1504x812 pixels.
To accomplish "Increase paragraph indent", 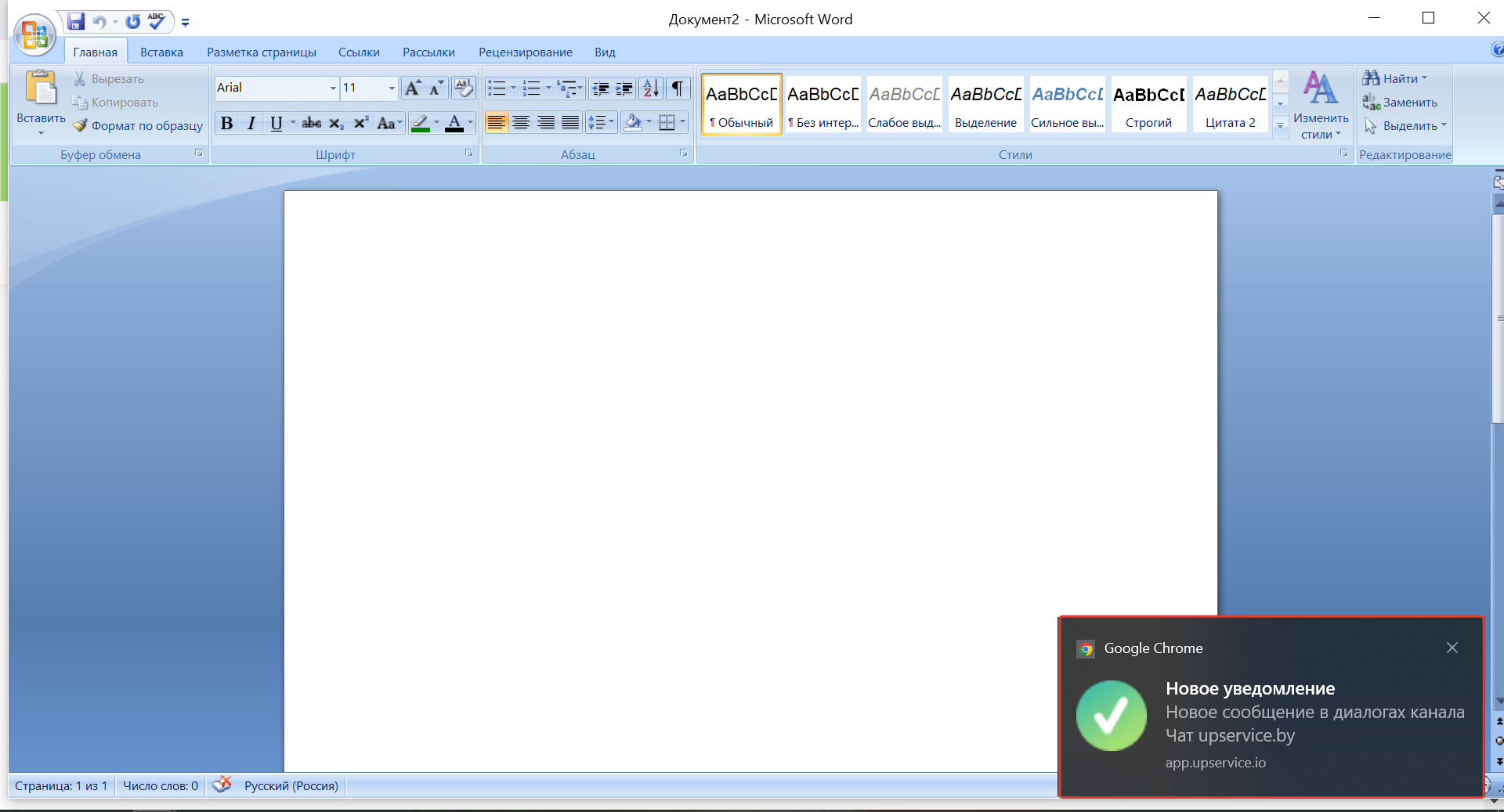I will click(x=624, y=88).
